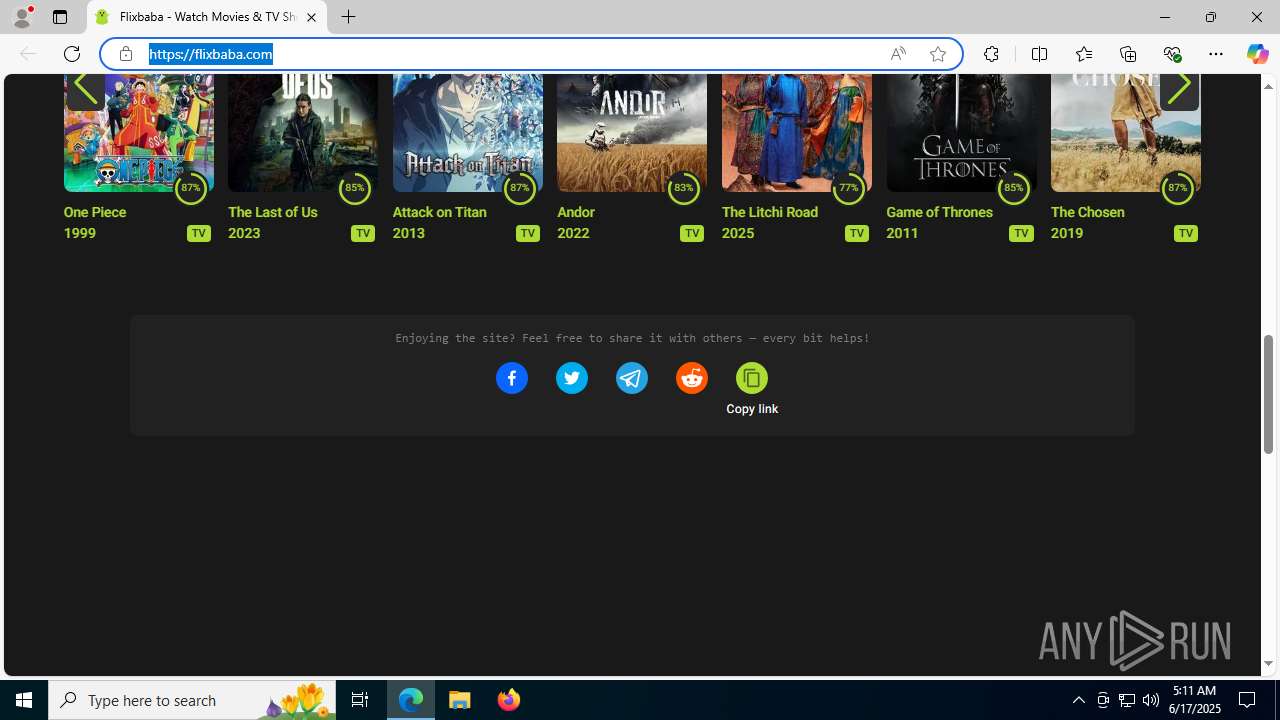This screenshot has width=1280, height=720.
Task: Open notification center
Action: (x=1247, y=700)
